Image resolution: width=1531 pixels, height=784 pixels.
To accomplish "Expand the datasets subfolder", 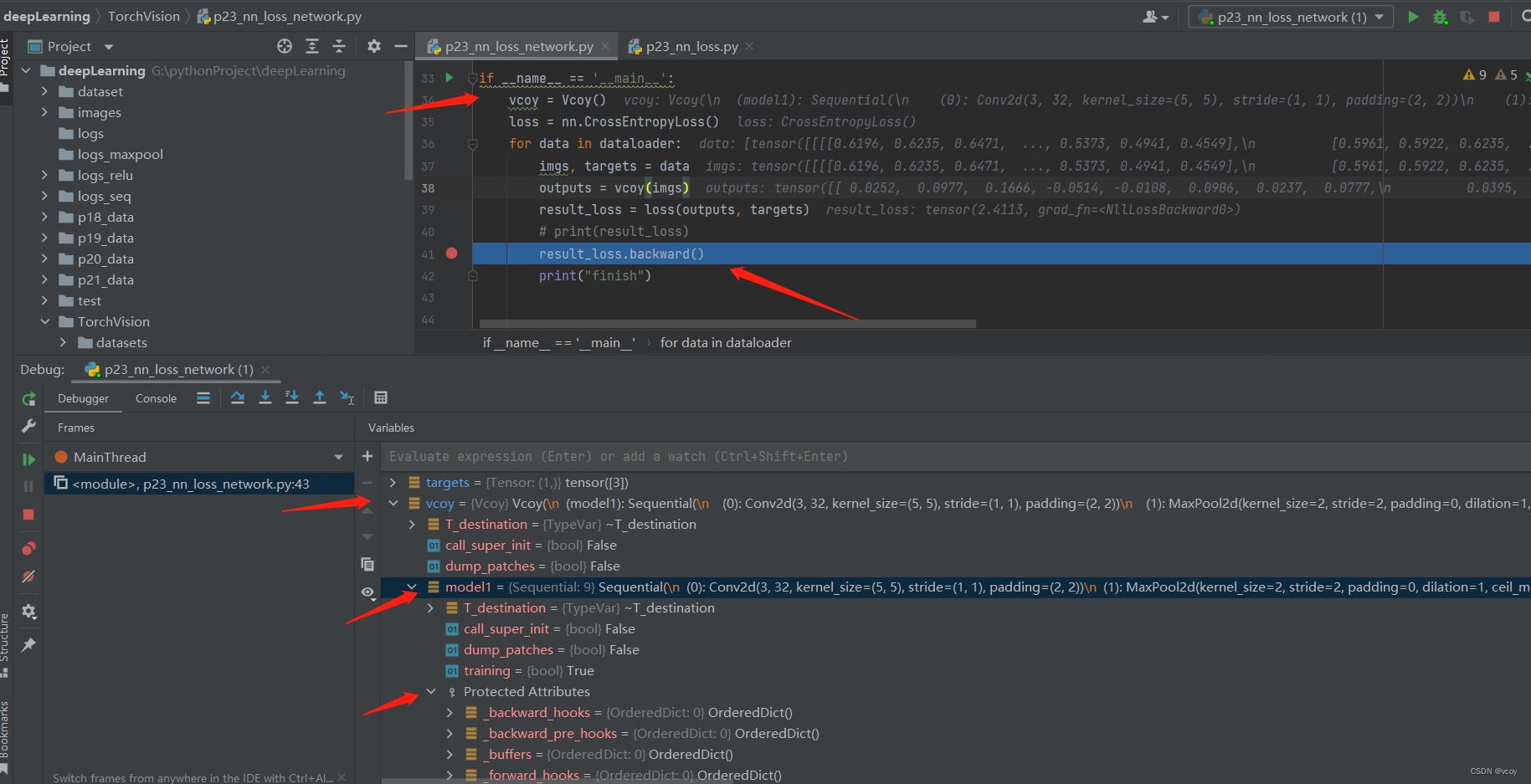I will (63, 342).
